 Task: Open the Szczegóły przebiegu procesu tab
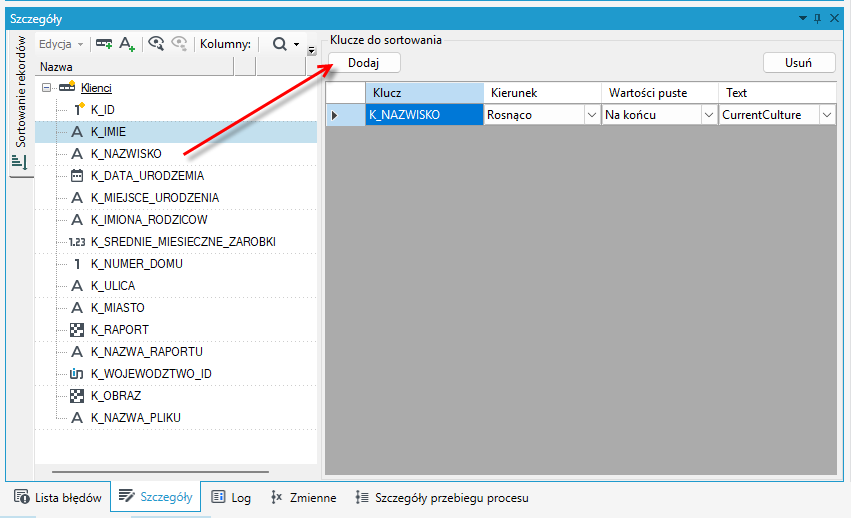coord(442,497)
